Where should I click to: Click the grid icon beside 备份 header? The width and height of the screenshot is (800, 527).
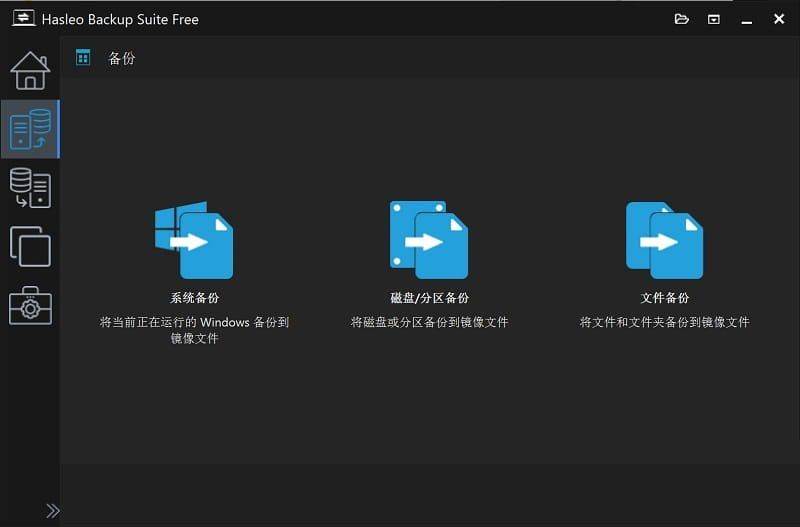83,58
